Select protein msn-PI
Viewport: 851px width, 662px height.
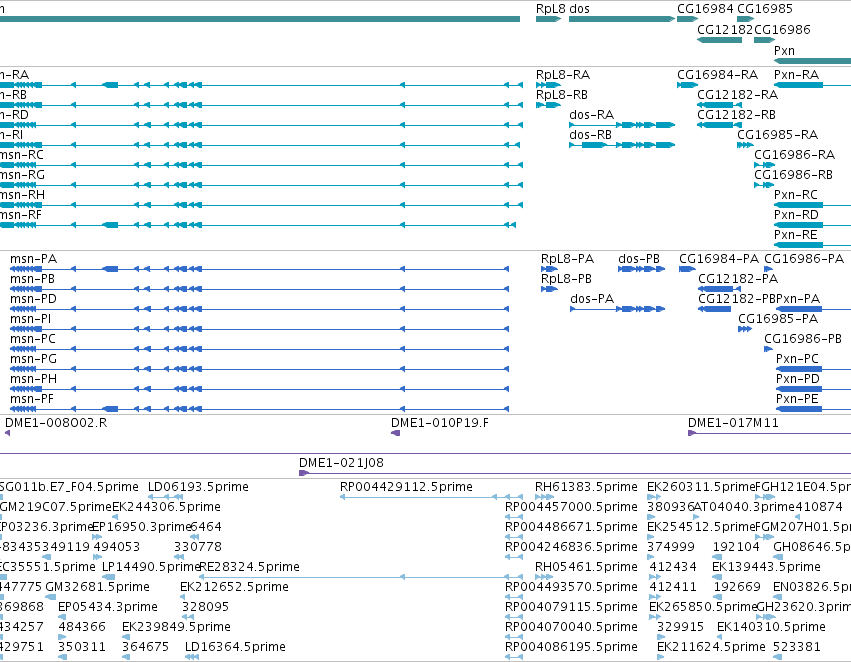point(31,319)
